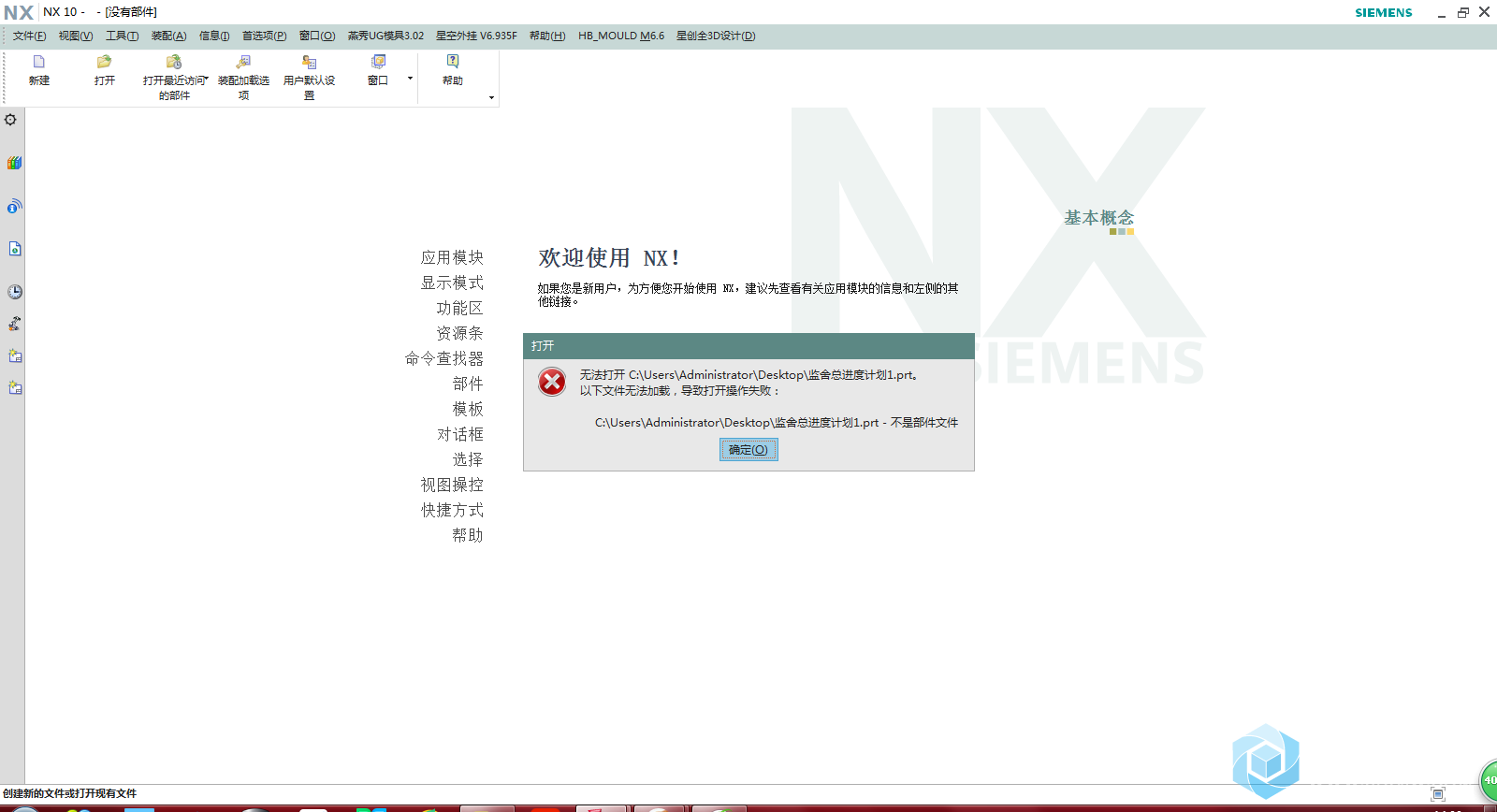Click status bar text 创建新的文件或打开现有文件
The height and width of the screenshot is (812, 1497).
69,793
